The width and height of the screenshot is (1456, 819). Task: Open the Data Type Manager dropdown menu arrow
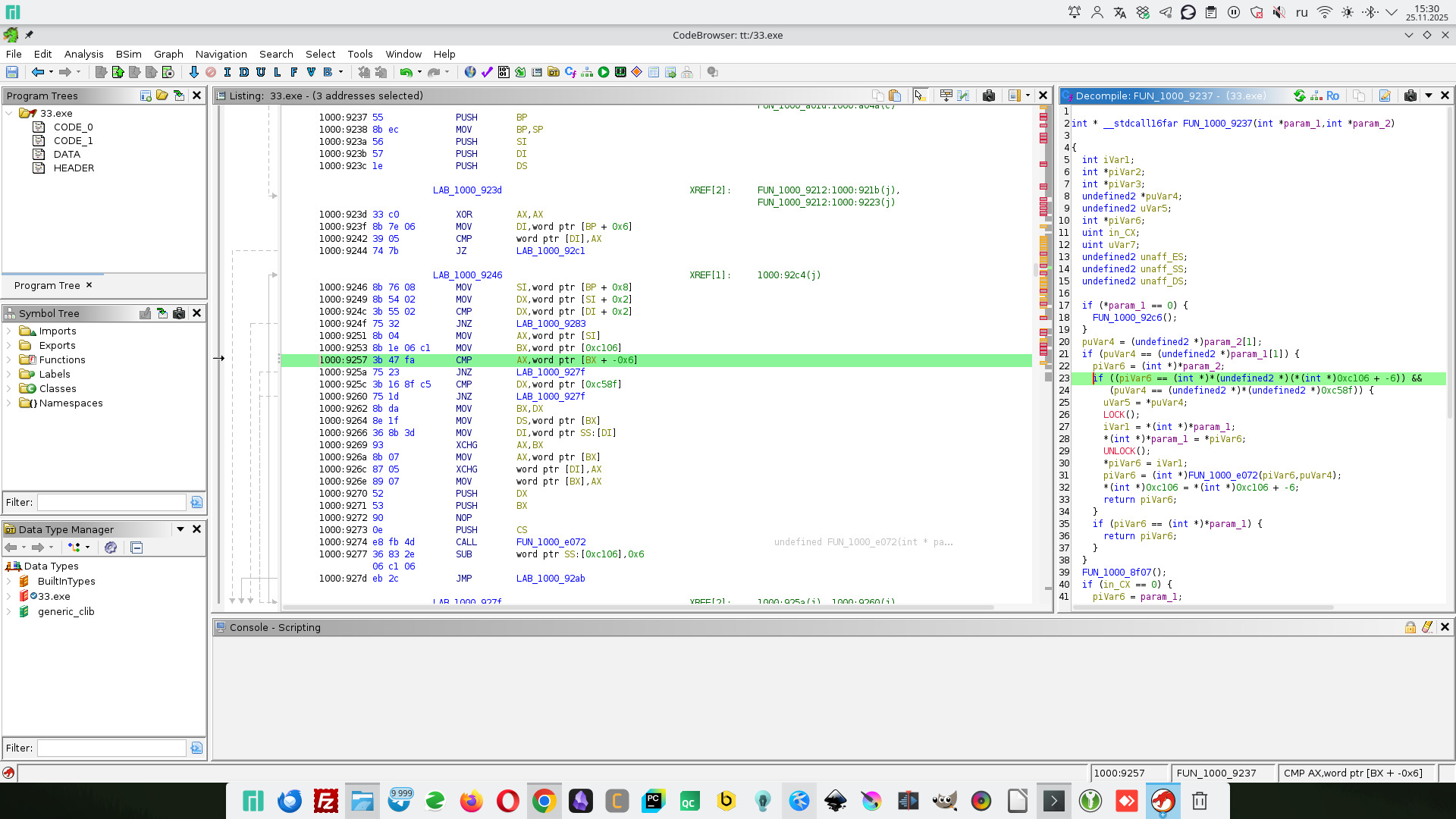[x=180, y=529]
